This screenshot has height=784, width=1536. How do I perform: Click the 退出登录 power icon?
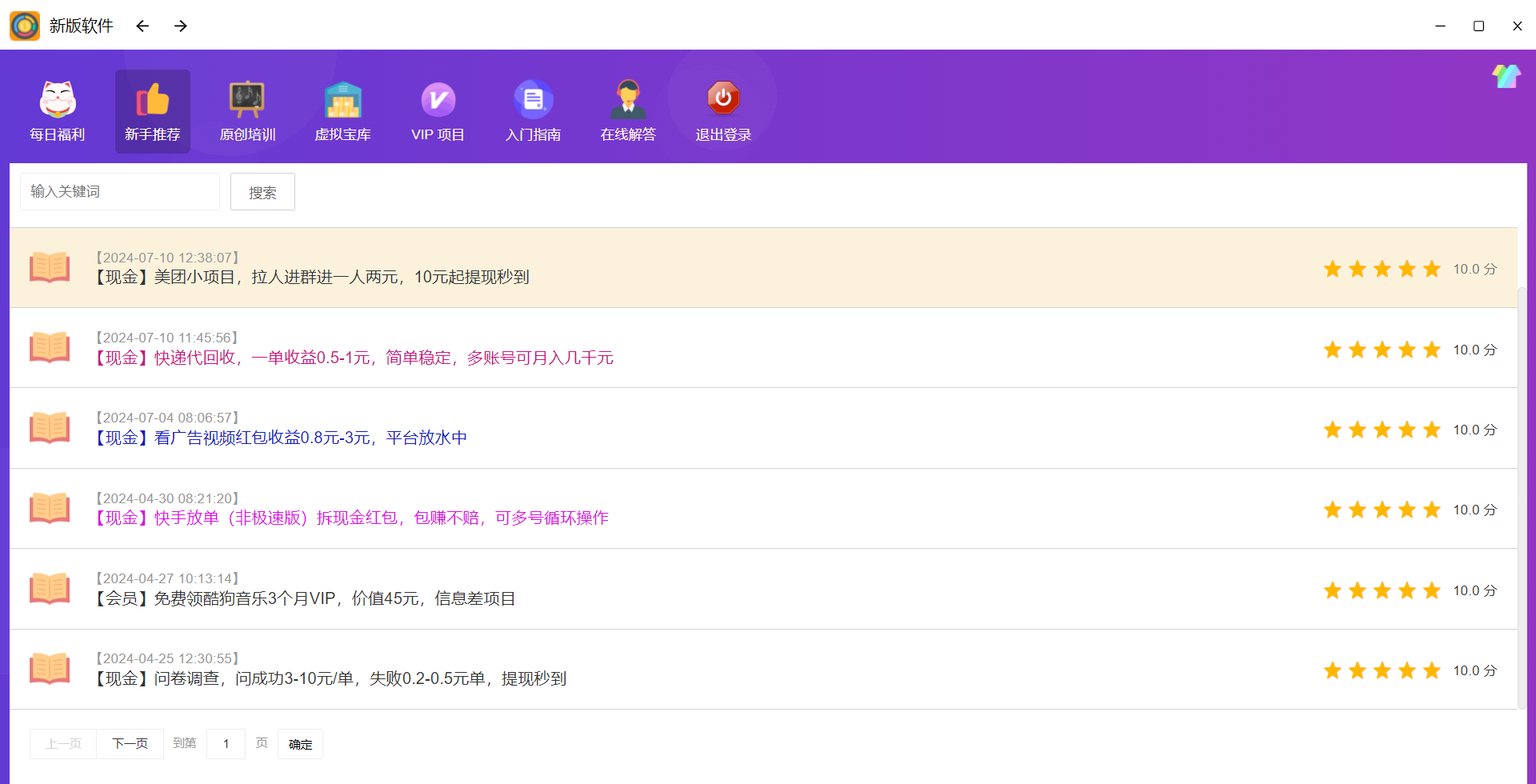pyautogui.click(x=722, y=100)
